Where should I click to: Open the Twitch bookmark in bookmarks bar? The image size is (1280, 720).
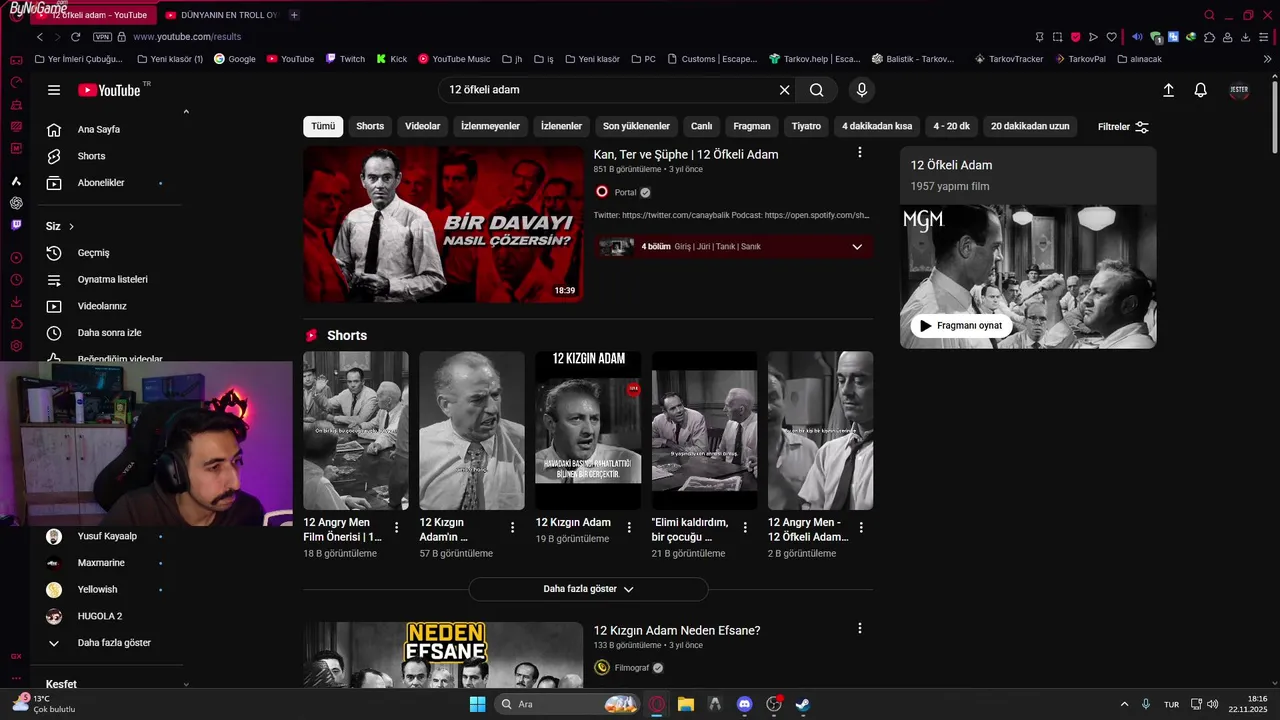[x=345, y=59]
